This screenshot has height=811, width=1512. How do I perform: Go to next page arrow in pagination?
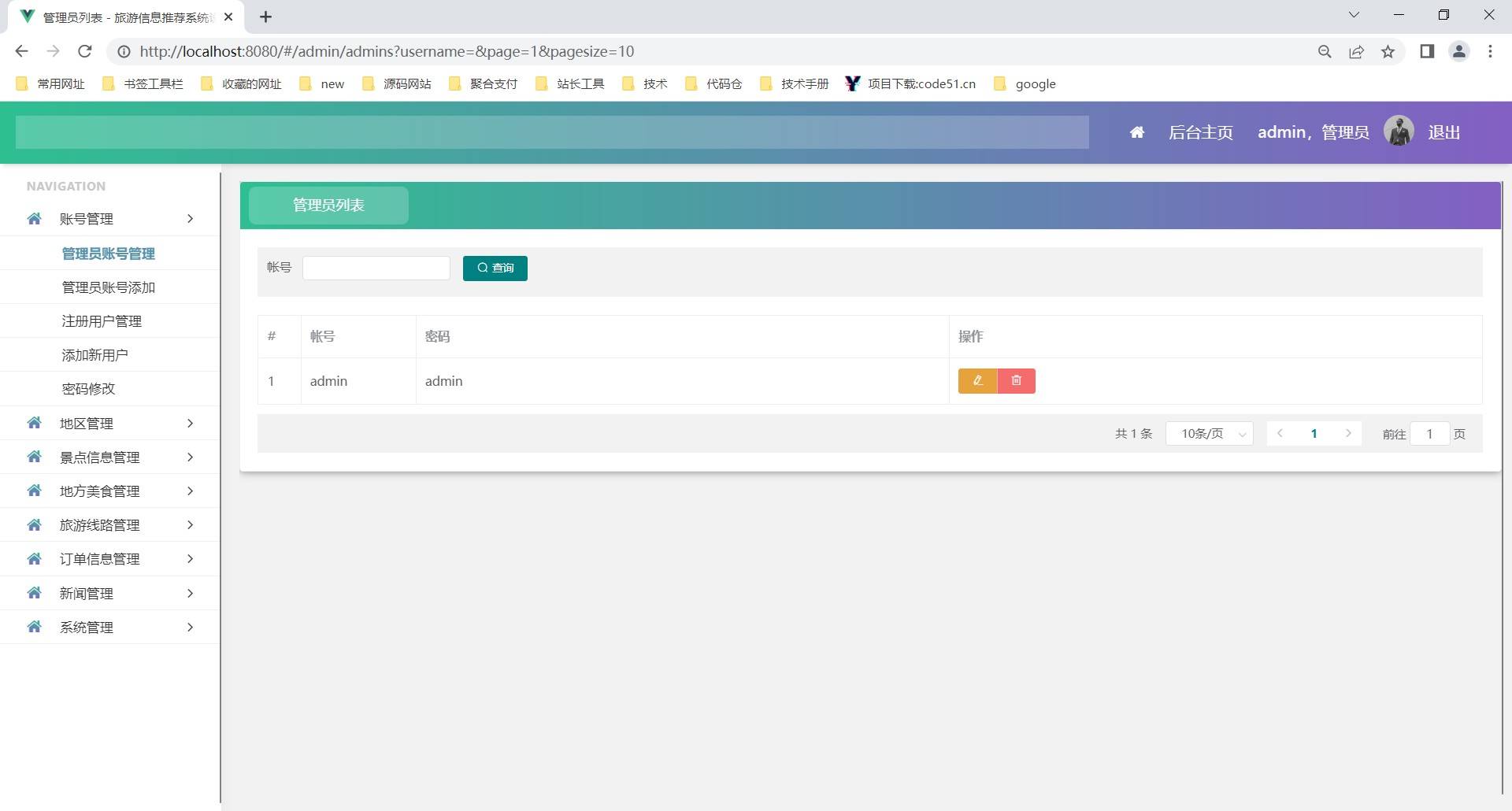1348,434
